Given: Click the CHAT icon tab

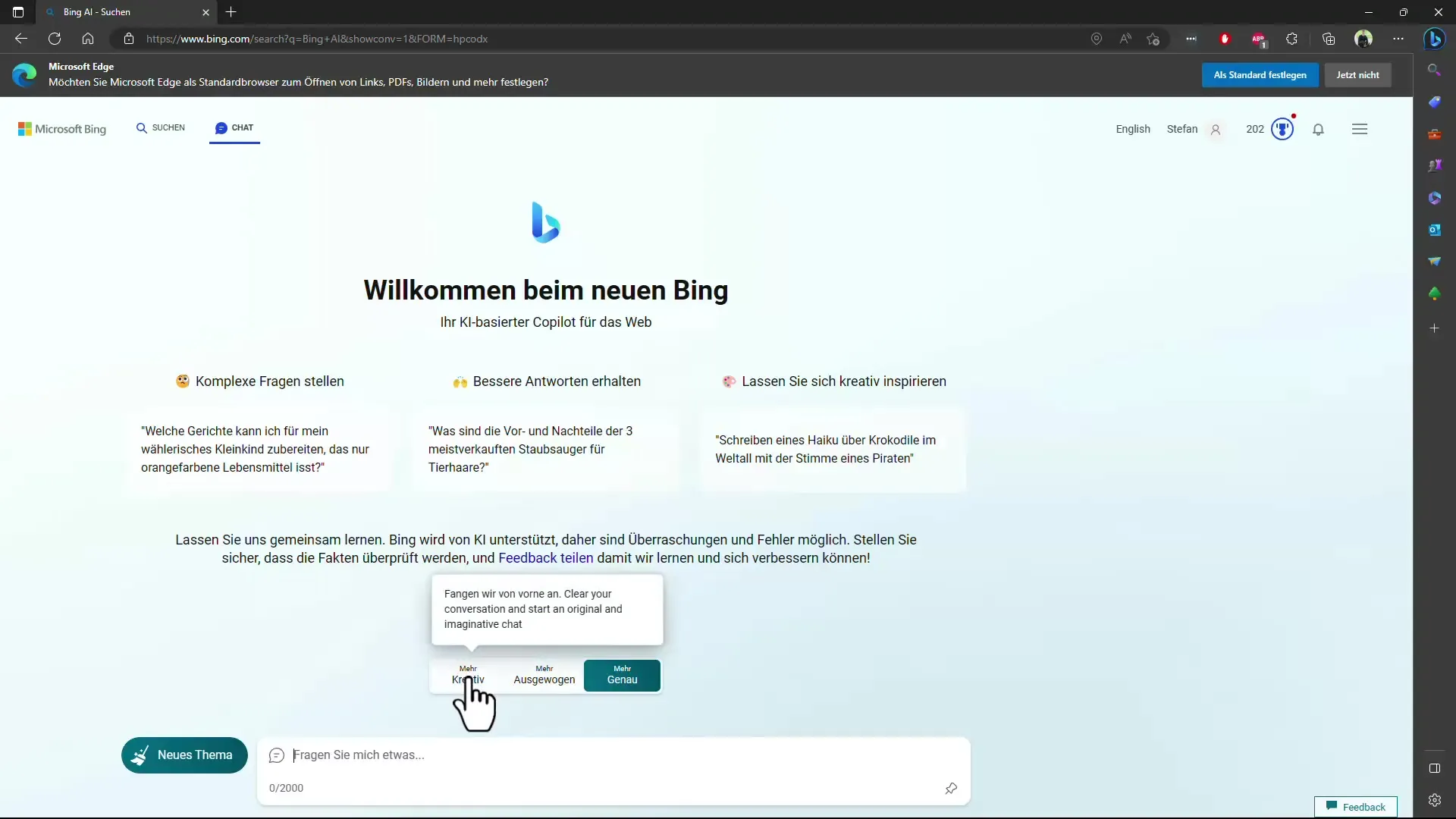Looking at the screenshot, I should pyautogui.click(x=221, y=128).
